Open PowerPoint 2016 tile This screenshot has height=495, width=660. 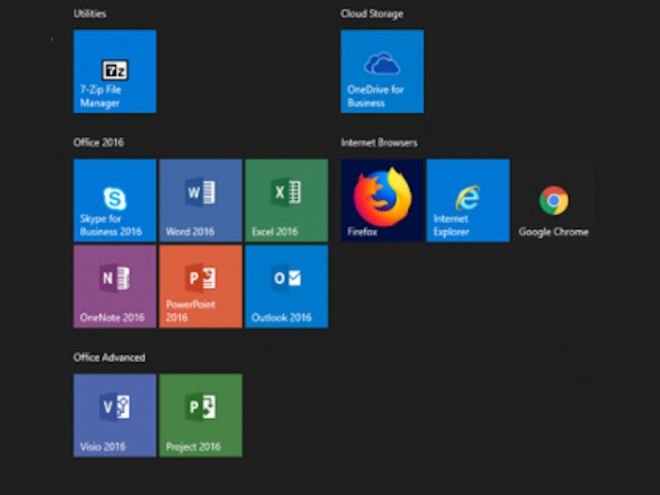(x=201, y=287)
